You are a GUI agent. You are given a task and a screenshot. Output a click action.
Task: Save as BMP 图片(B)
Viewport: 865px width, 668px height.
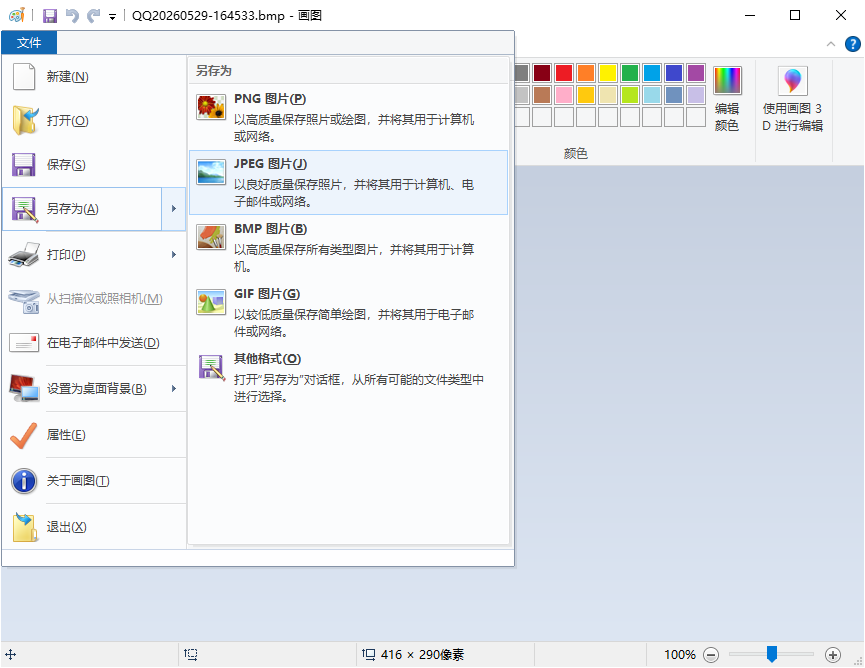348,247
